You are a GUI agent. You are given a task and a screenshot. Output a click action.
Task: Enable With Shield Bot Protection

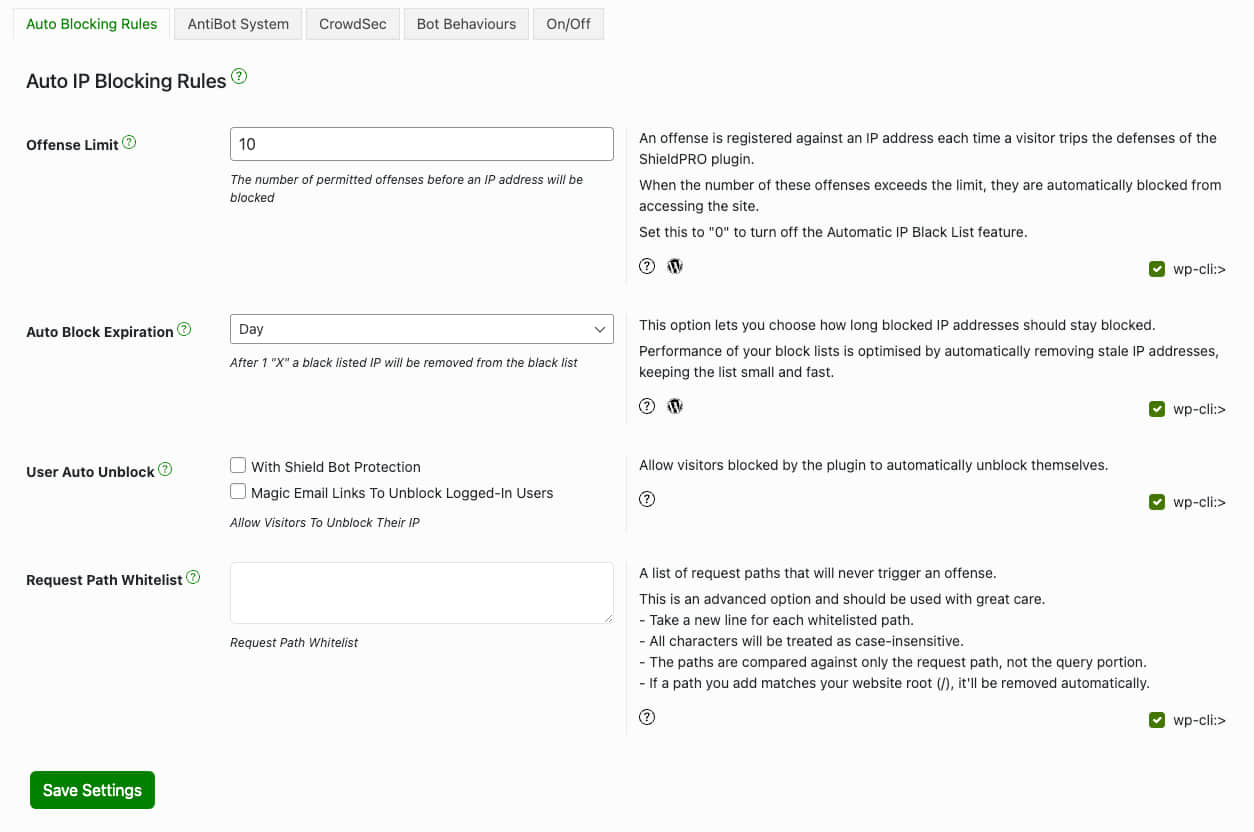[238, 464]
